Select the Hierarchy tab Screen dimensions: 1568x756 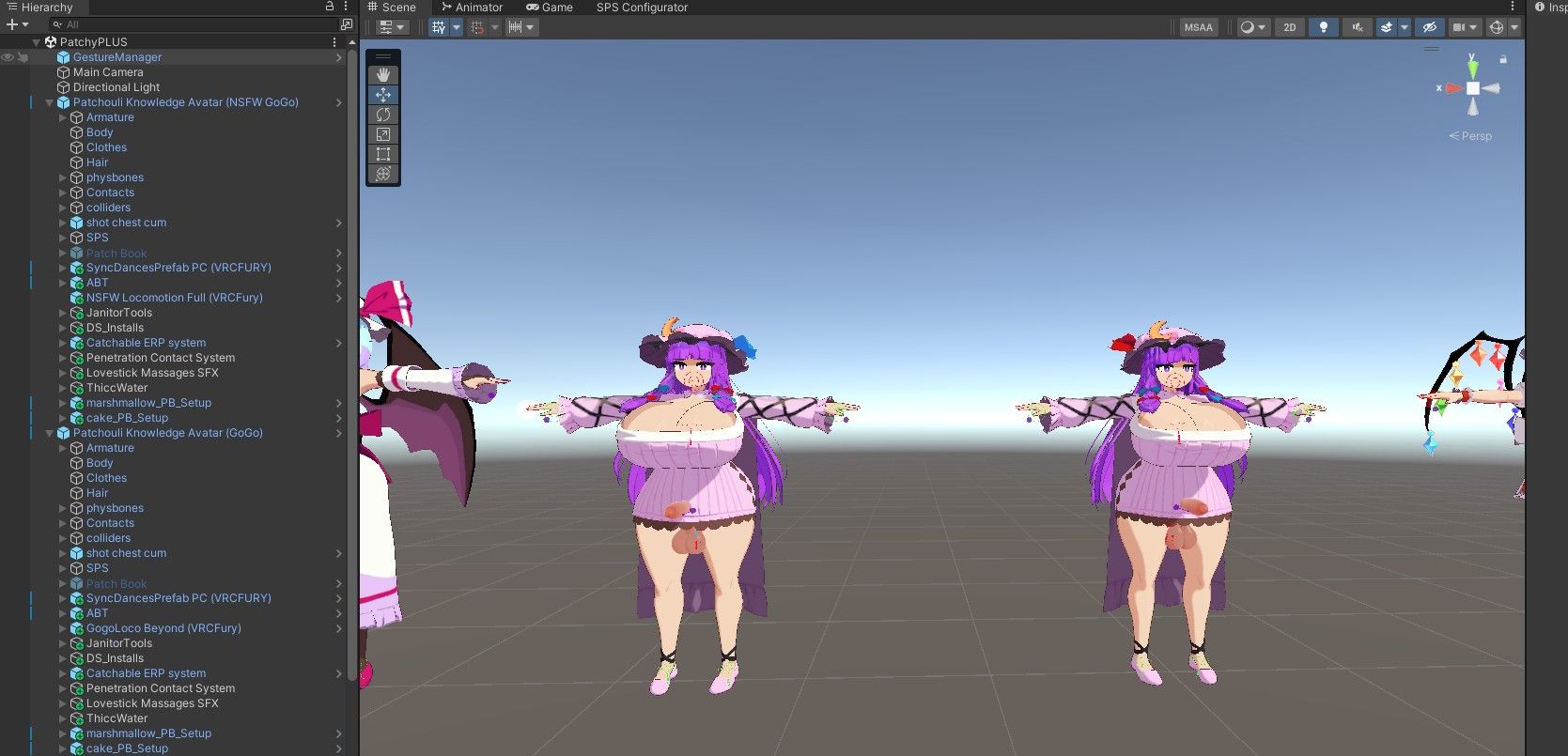39,8
